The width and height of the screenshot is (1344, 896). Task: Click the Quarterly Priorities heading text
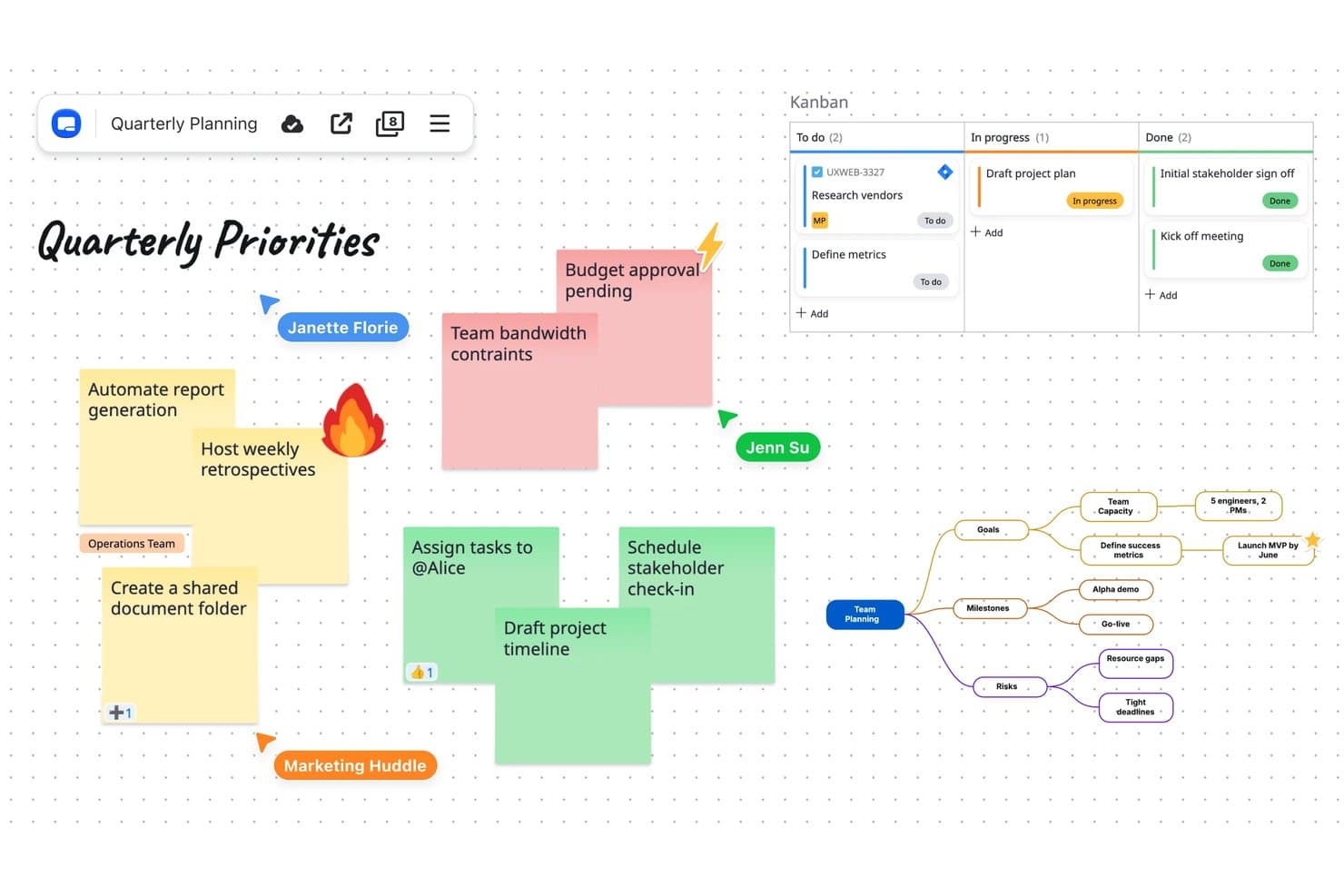click(209, 241)
